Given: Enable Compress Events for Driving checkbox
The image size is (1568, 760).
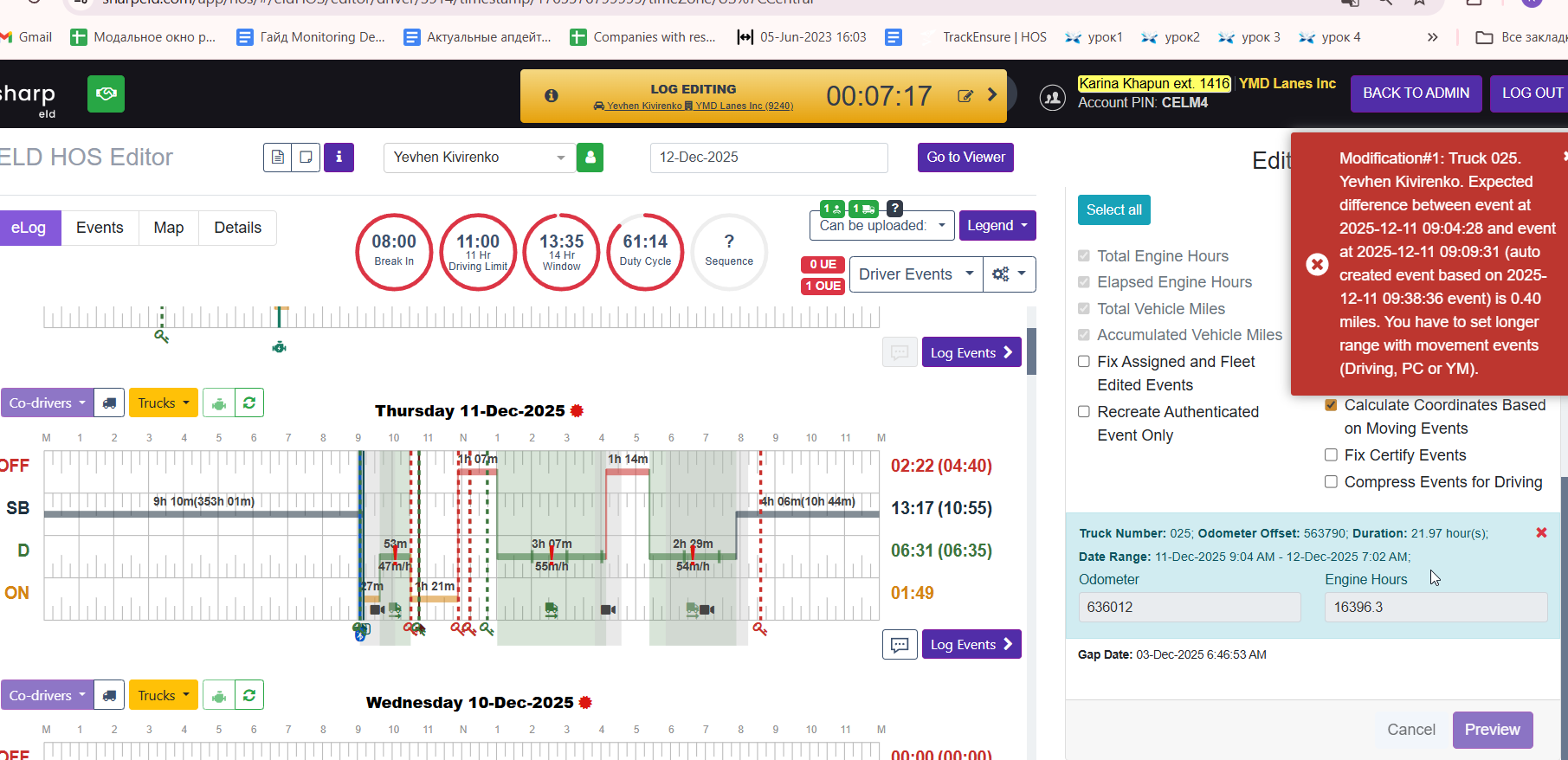Looking at the screenshot, I should [1331, 481].
